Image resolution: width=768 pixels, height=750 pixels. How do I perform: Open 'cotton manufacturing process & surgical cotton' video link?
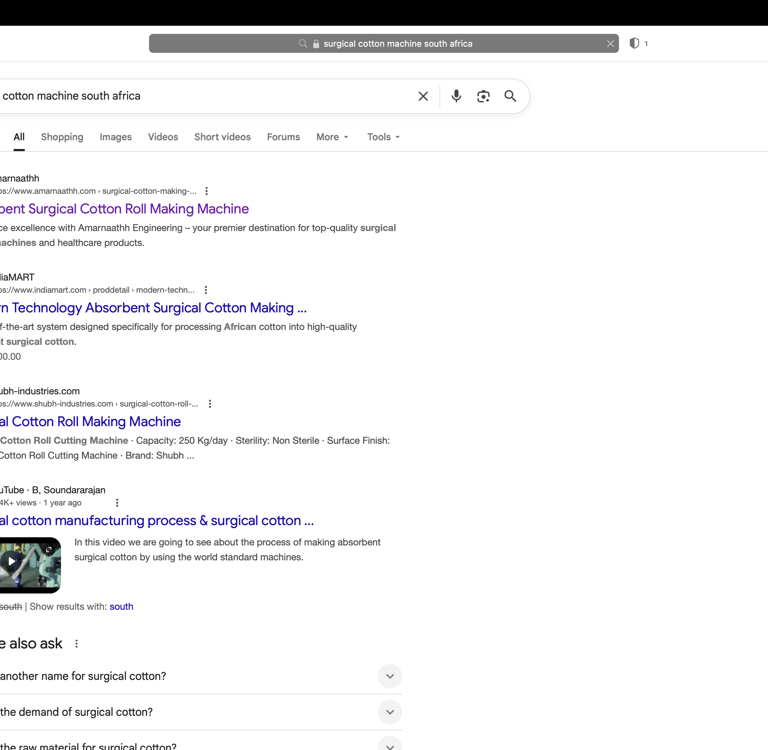point(157,521)
